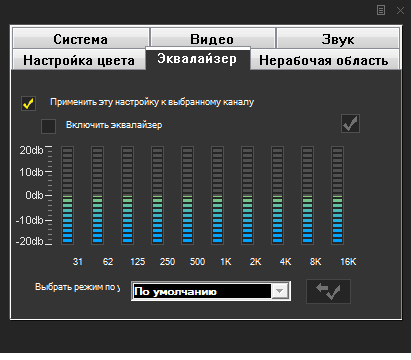The height and width of the screenshot is (360, 411).
Task: Click the 20db scale label
Action: click(31, 150)
